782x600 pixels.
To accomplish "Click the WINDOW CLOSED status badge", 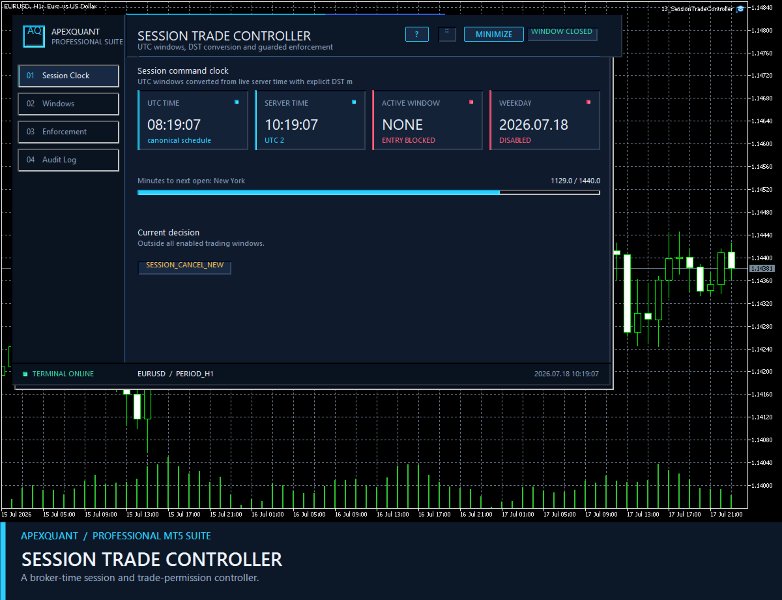I will coord(562,32).
